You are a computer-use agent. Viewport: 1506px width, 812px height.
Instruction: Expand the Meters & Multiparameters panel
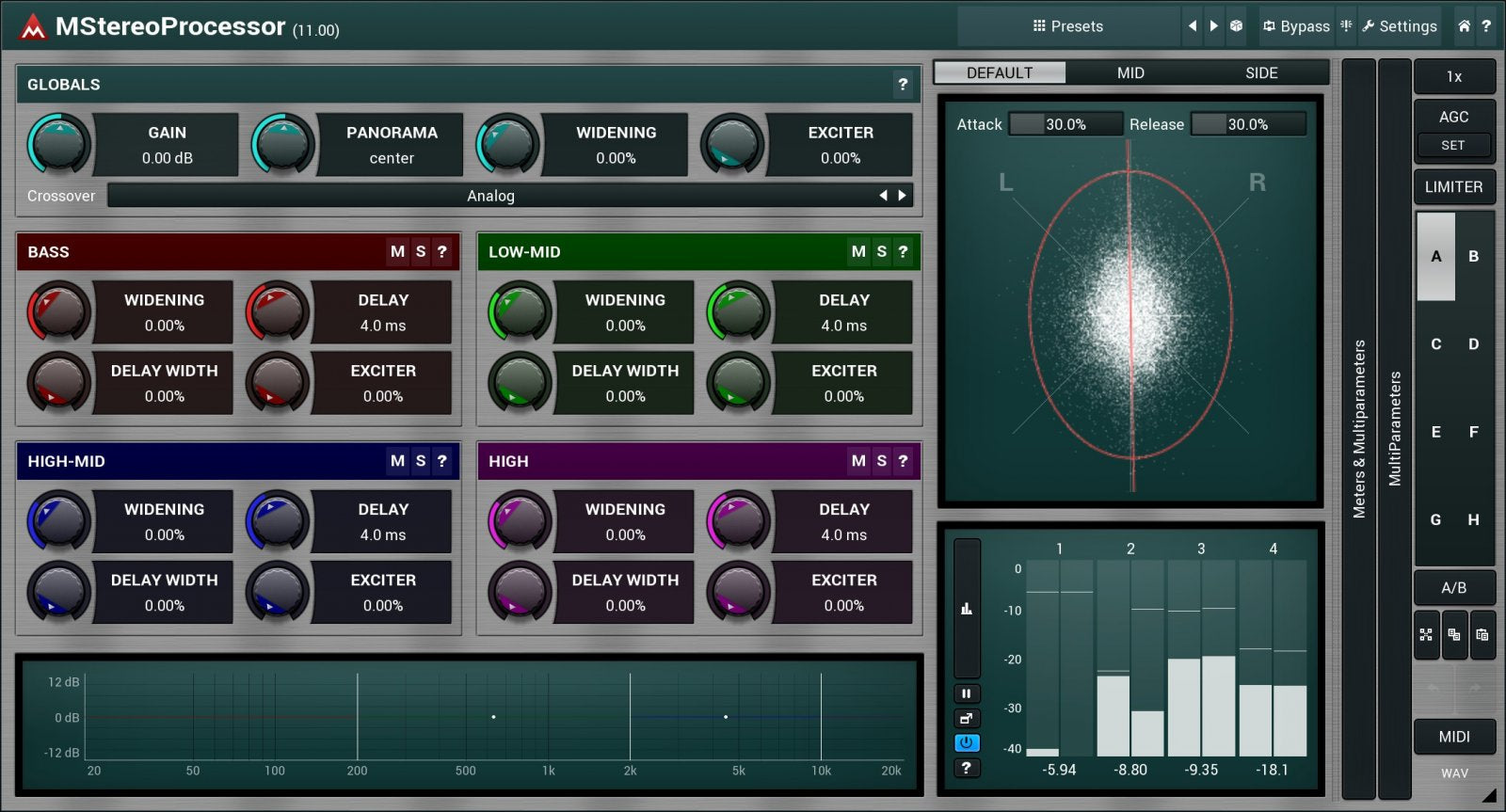click(1358, 428)
